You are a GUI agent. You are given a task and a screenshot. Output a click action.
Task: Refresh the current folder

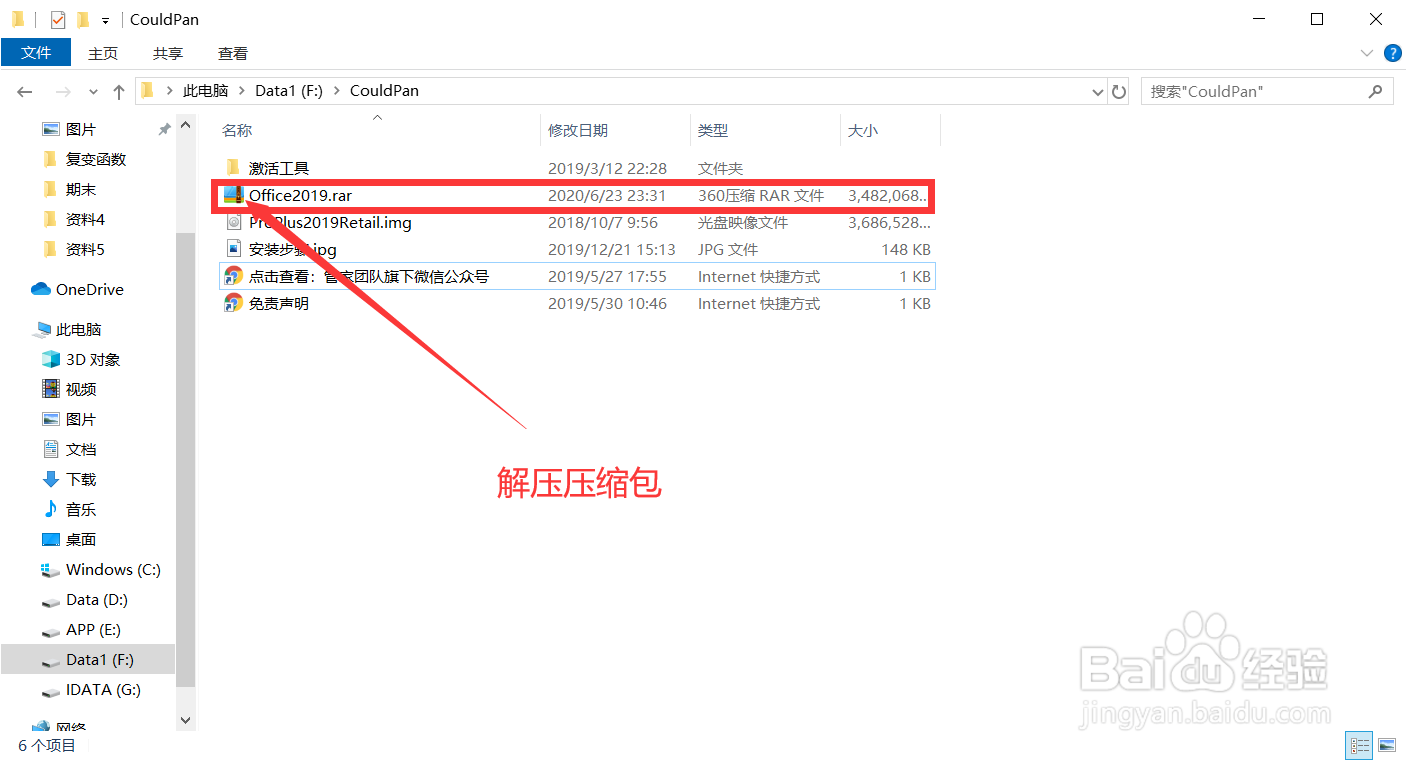(x=1119, y=91)
